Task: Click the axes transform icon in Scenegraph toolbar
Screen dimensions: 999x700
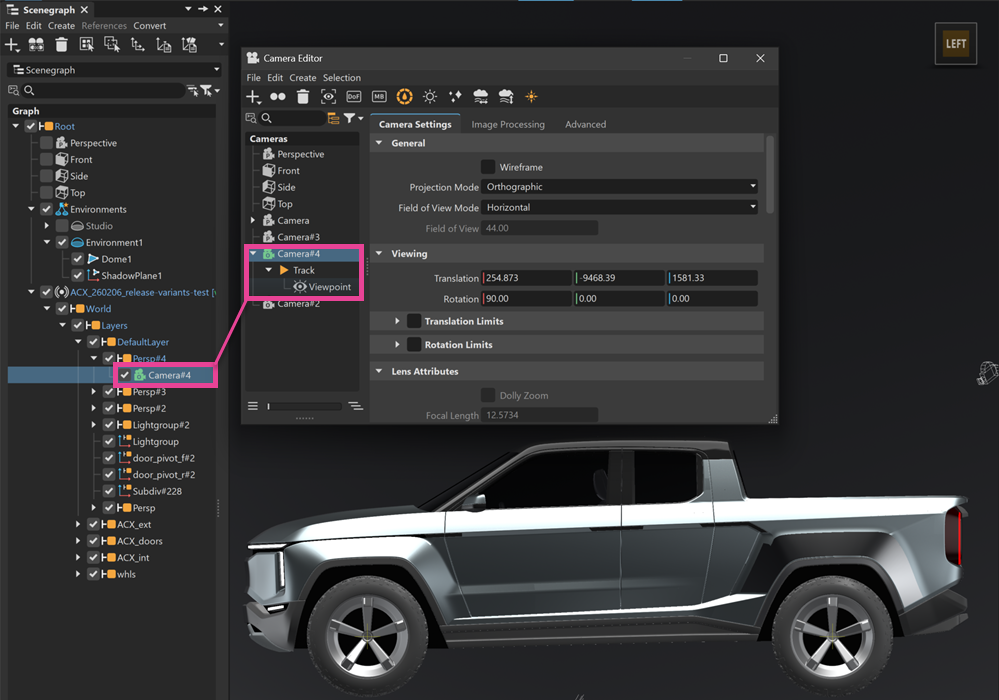Action: 138,45
